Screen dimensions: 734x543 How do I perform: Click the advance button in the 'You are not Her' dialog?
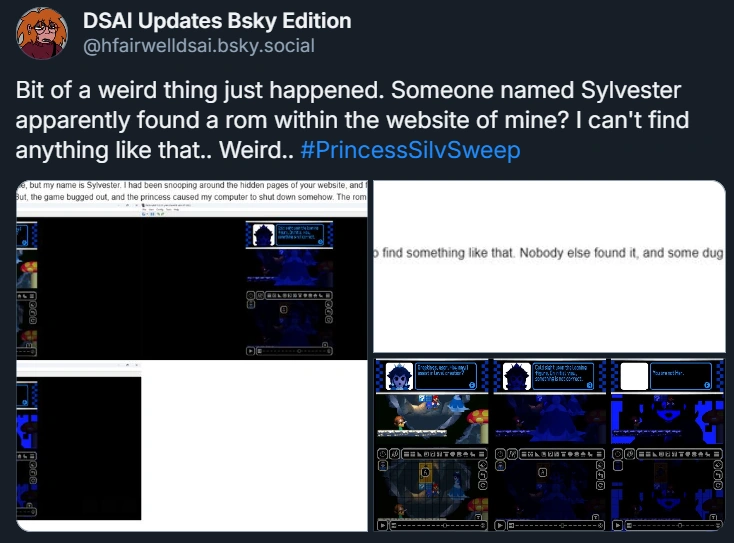[x=707, y=385]
